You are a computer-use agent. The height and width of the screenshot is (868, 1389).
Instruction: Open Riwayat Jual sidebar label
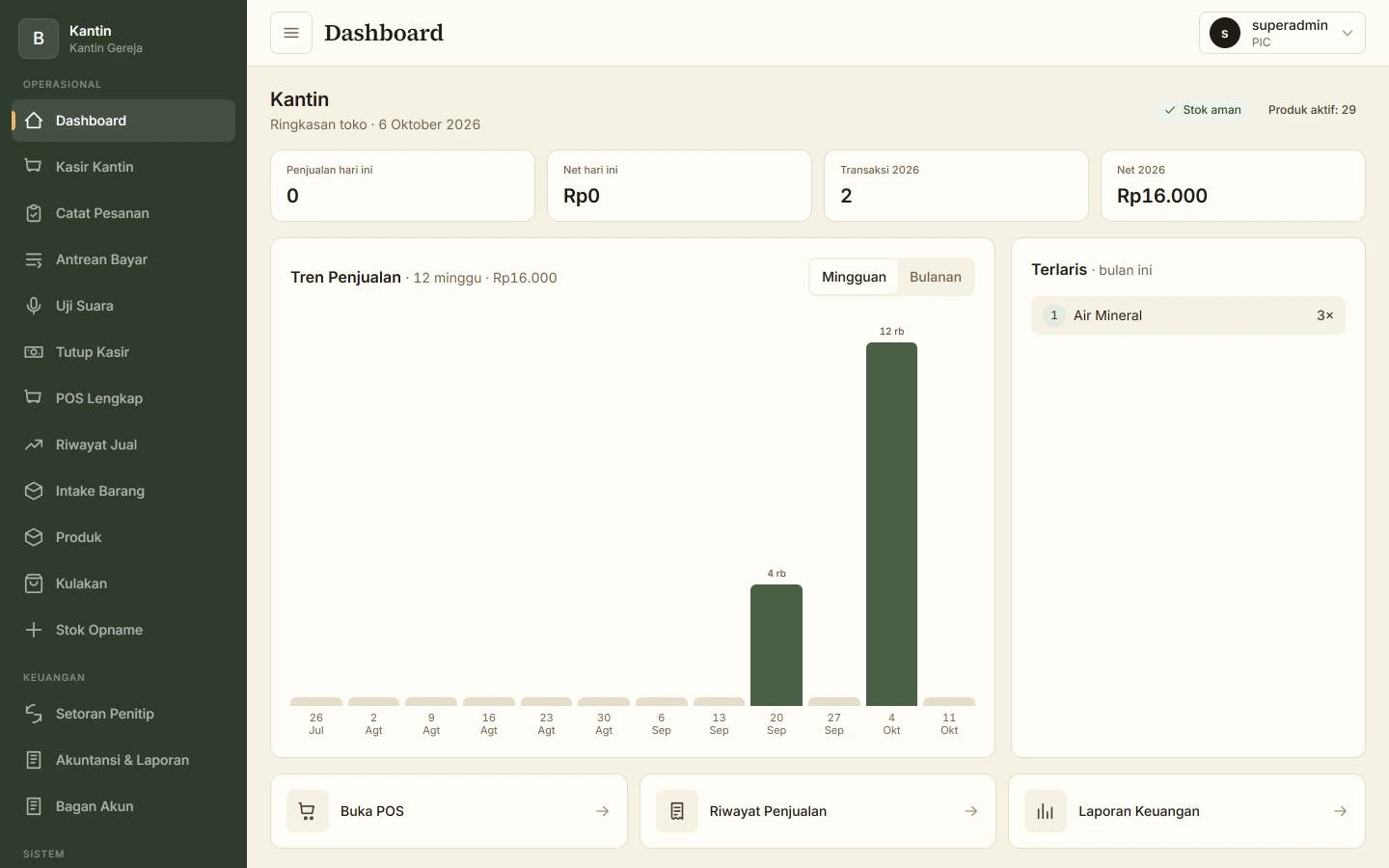(96, 445)
